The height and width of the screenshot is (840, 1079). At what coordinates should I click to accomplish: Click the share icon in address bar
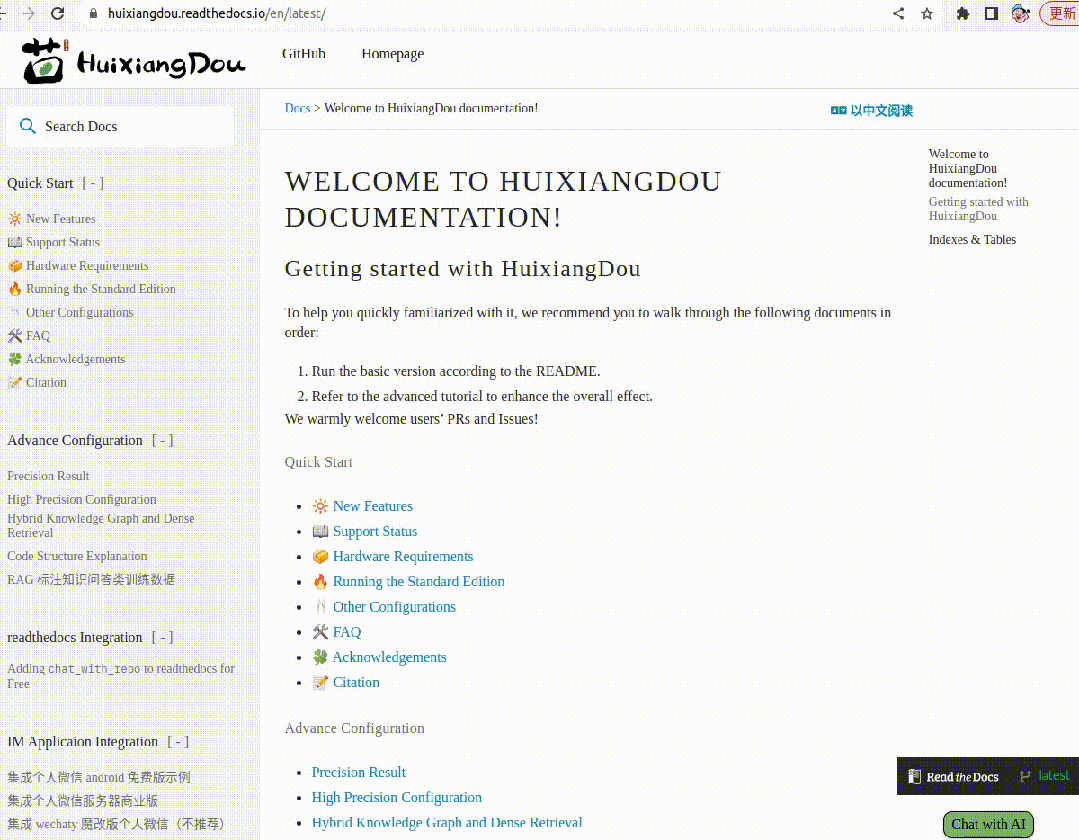[x=898, y=14]
